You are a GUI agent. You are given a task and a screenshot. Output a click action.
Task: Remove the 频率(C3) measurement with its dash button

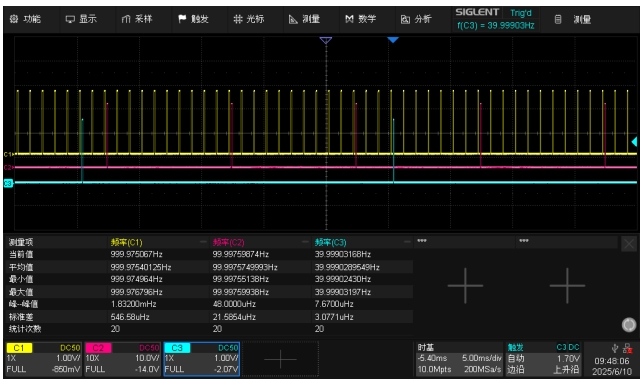click(407, 242)
